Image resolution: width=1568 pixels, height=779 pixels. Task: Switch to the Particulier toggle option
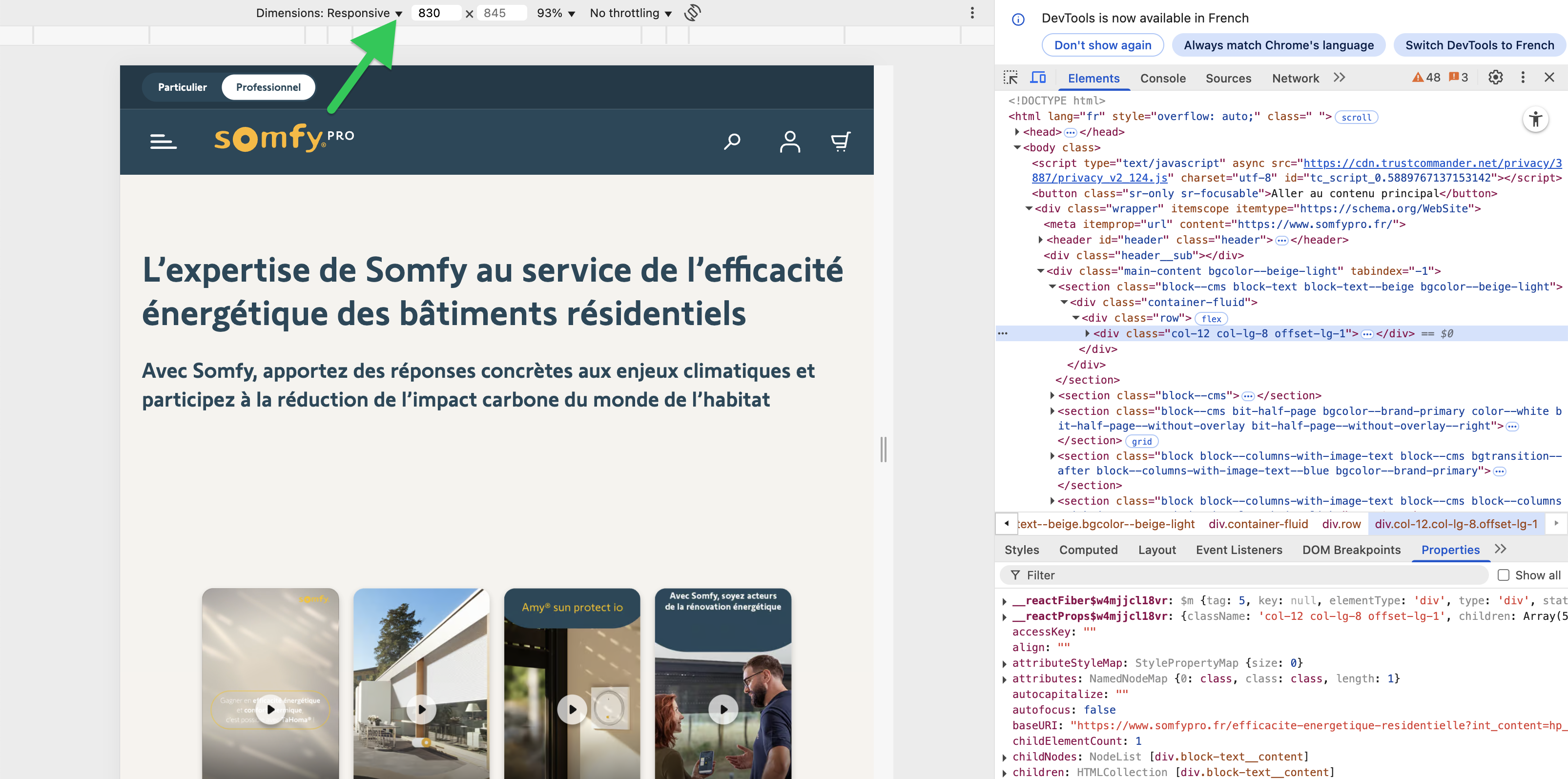coord(182,87)
